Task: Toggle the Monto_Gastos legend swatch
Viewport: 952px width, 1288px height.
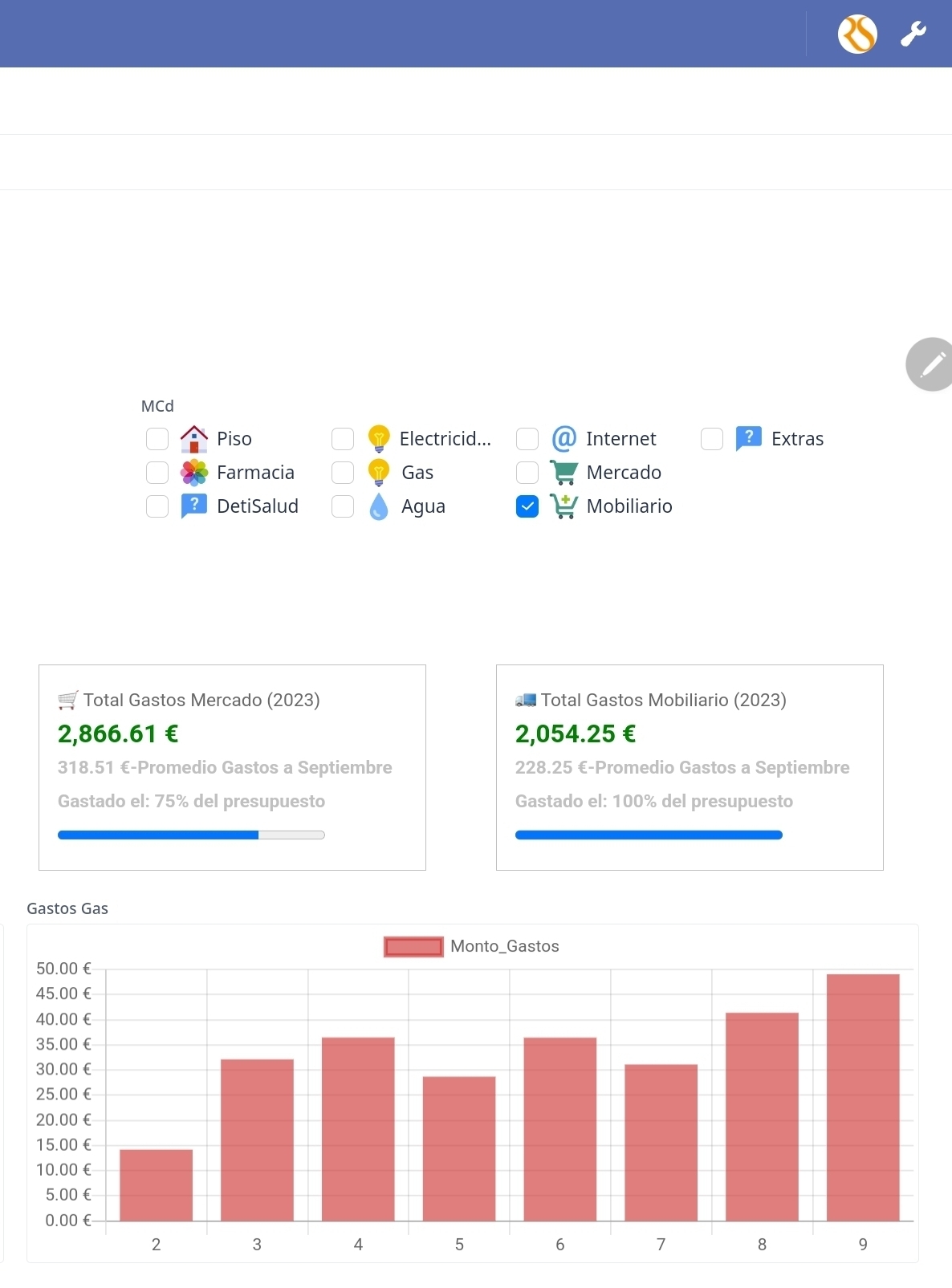Action: (413, 947)
